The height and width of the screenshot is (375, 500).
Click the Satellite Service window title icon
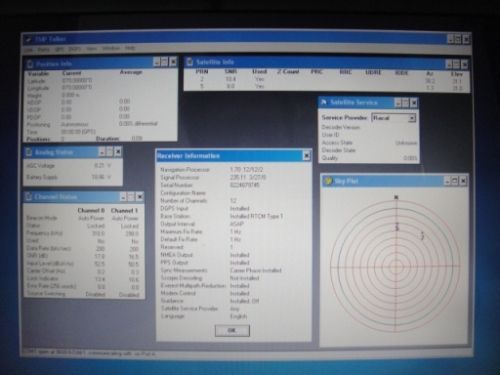pyautogui.click(x=324, y=102)
